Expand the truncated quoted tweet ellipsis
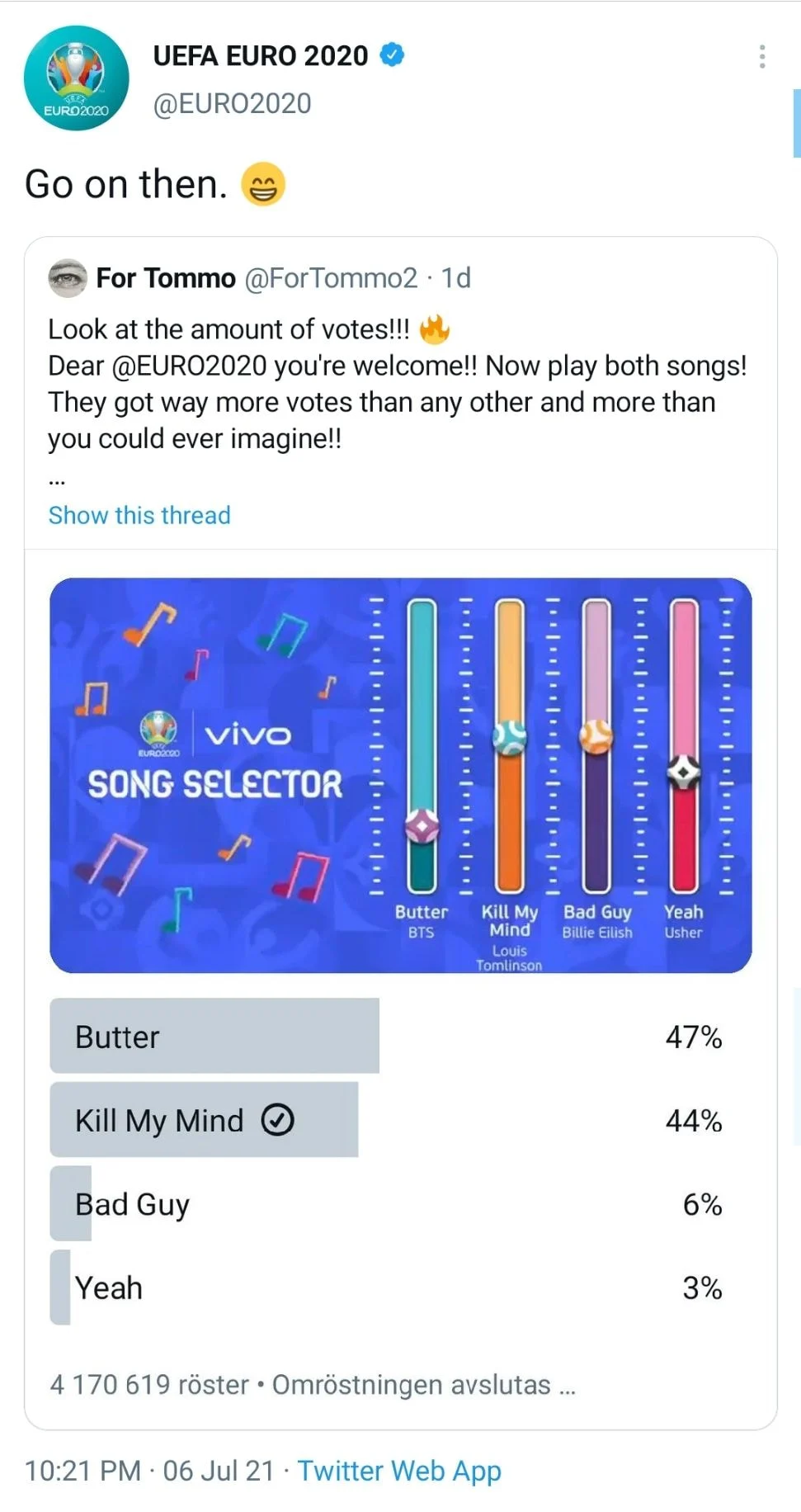This screenshot has width=801, height=1512. click(57, 480)
